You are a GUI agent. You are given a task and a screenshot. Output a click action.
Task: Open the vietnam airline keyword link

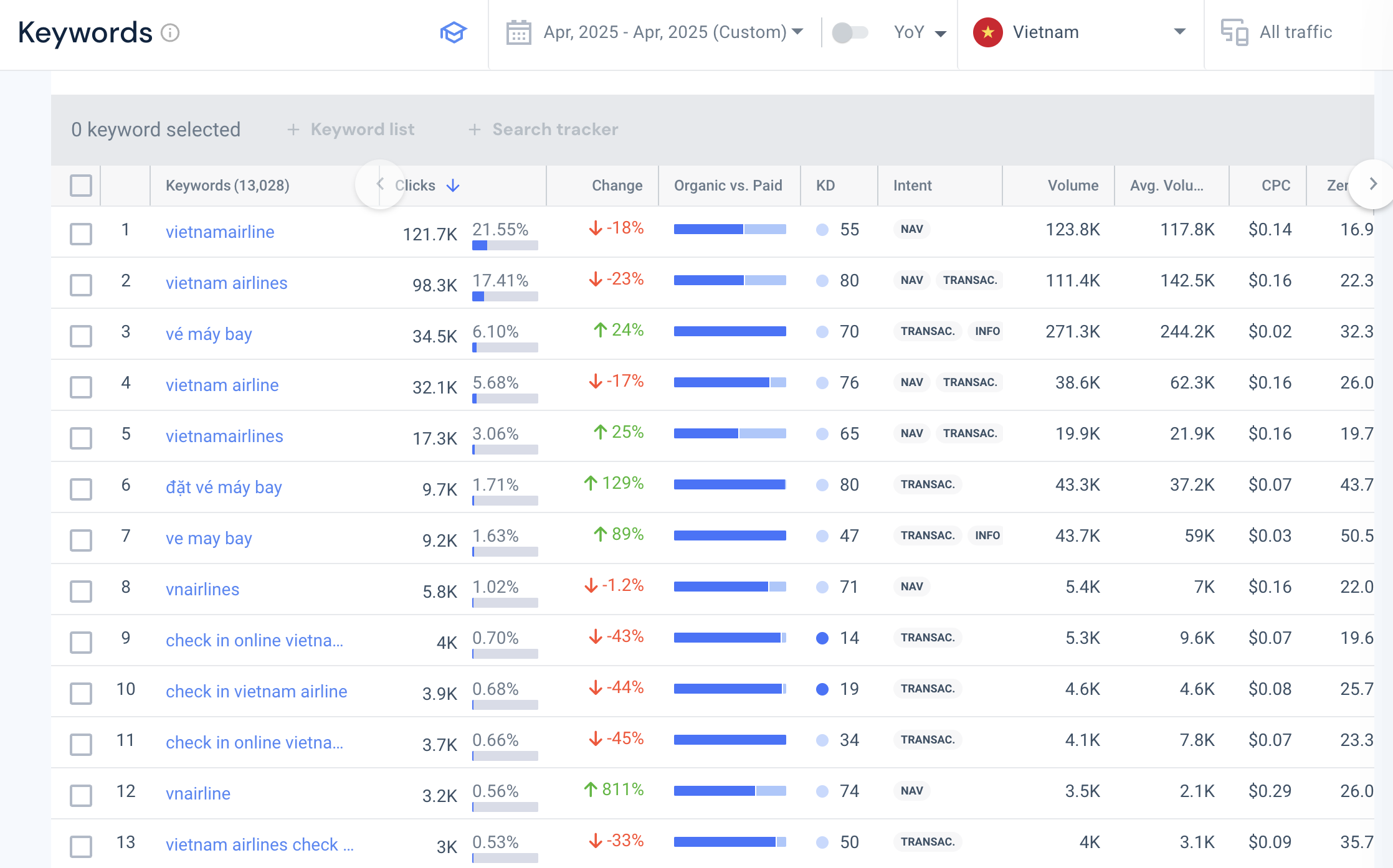click(x=222, y=385)
